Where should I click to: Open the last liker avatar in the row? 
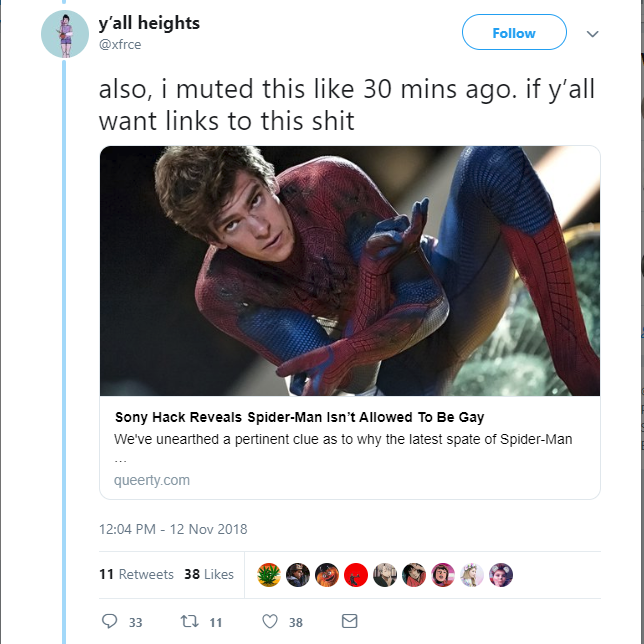coord(501,575)
